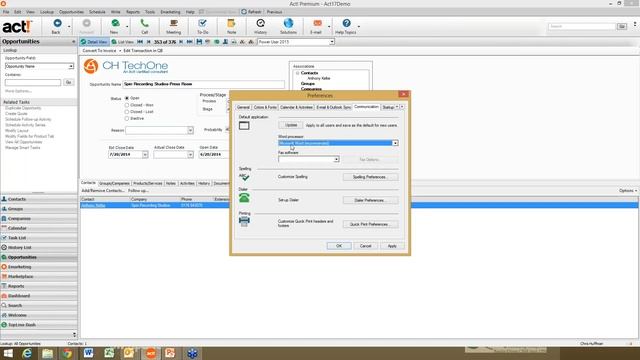Click the Spelling Preferences button
Image resolution: width=640 pixels, height=360 pixels.
point(370,177)
